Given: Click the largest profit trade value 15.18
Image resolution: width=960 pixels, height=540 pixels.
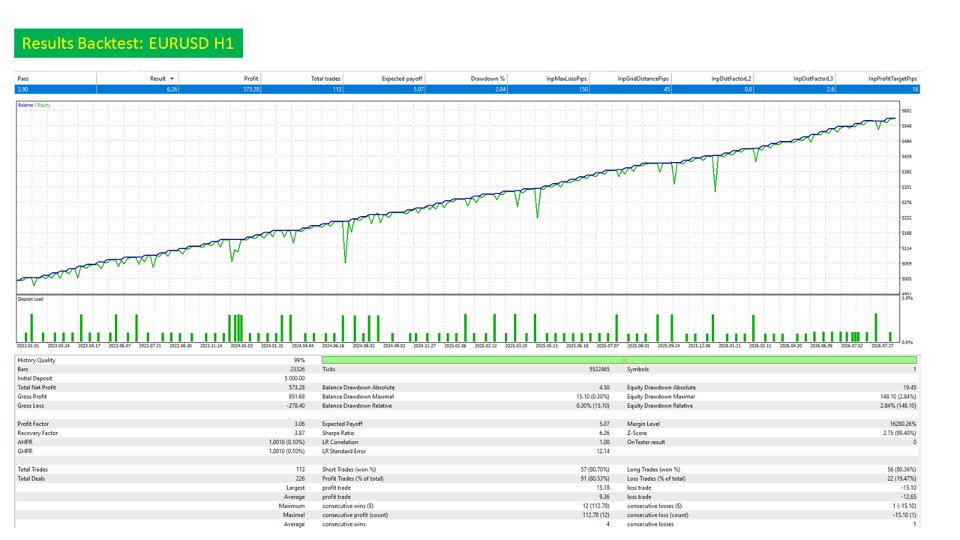Looking at the screenshot, I should click(x=603, y=488).
